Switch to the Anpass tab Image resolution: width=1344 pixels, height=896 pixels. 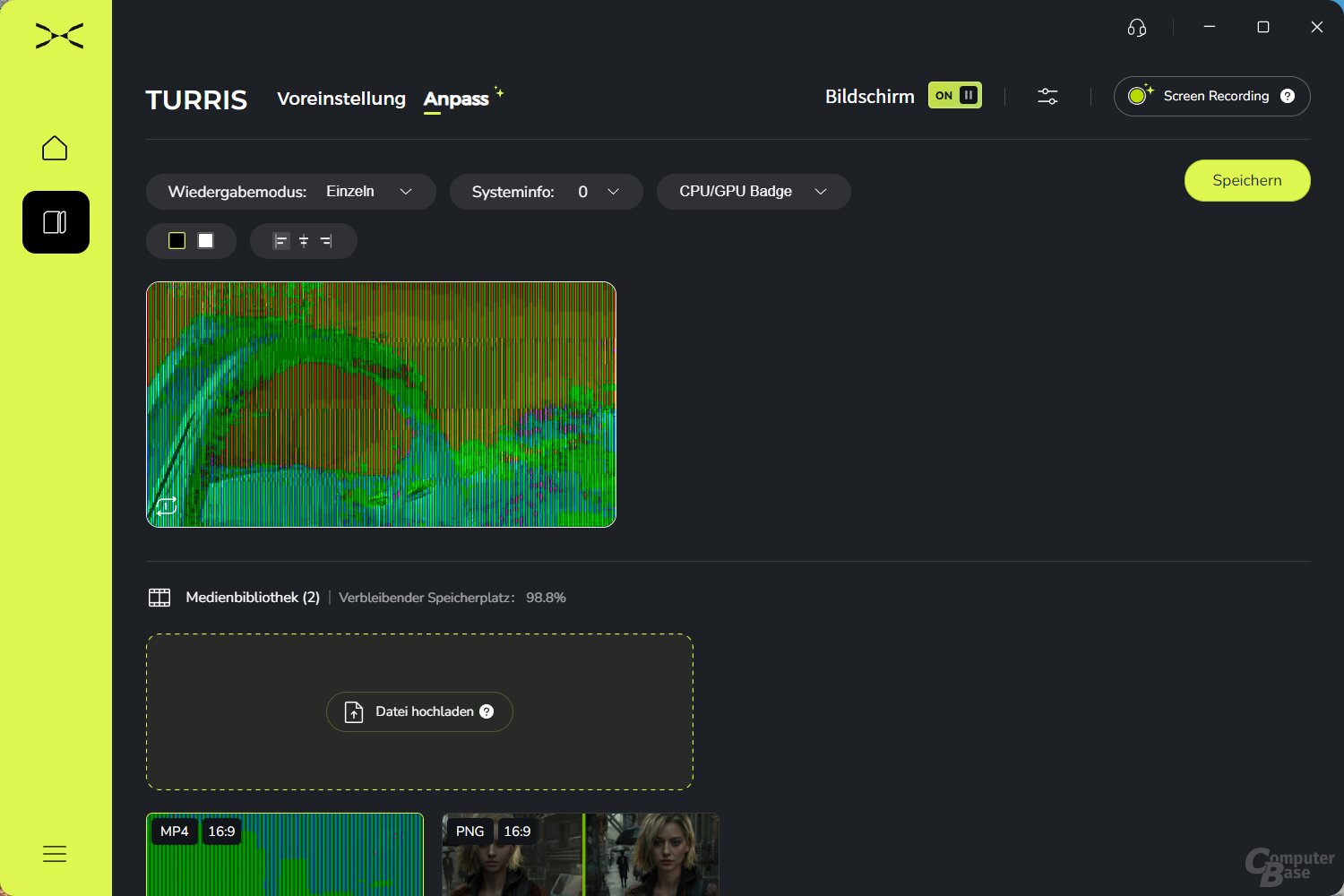(x=456, y=99)
